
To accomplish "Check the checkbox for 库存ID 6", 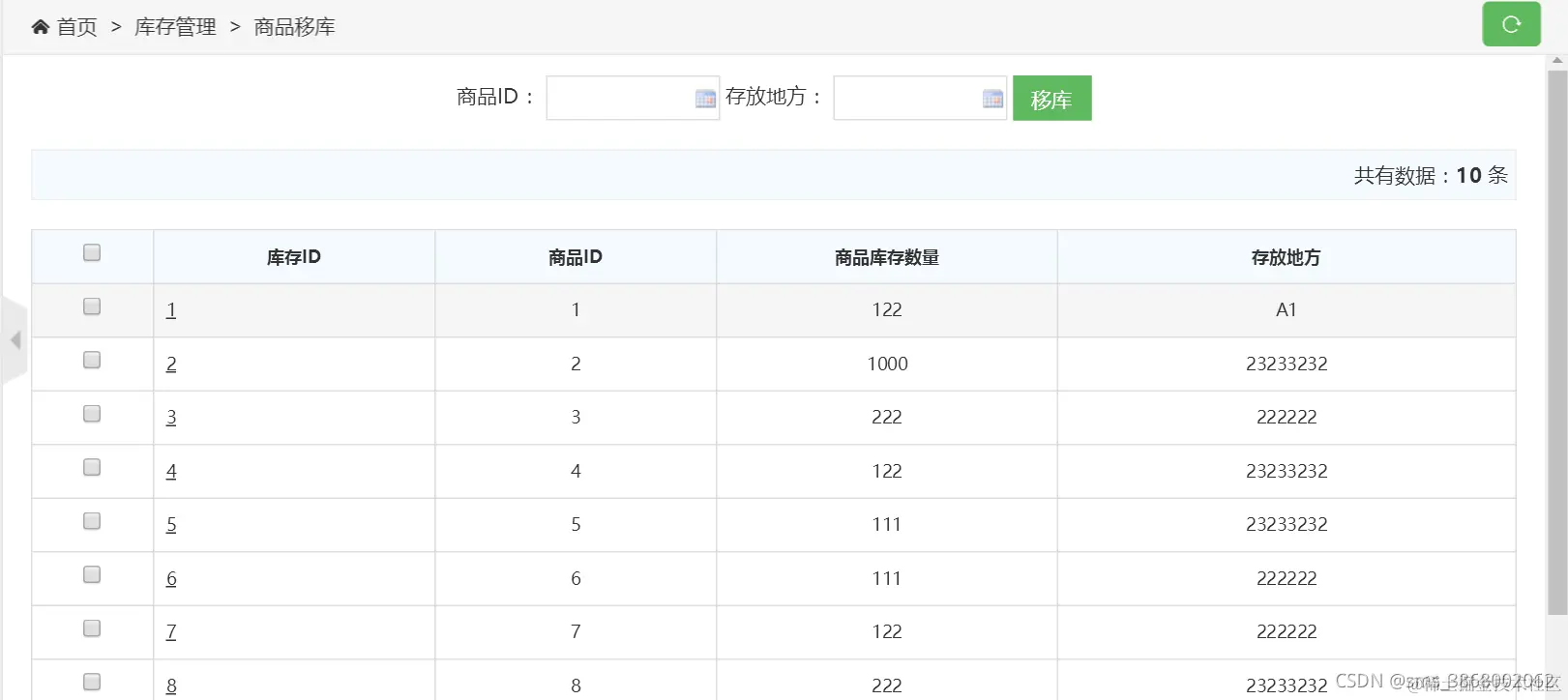I will 92,574.
